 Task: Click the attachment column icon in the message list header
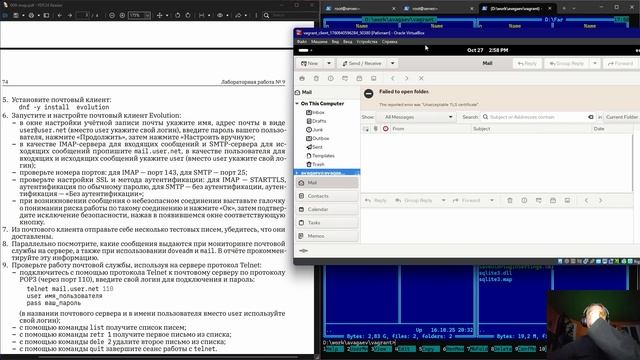click(376, 129)
